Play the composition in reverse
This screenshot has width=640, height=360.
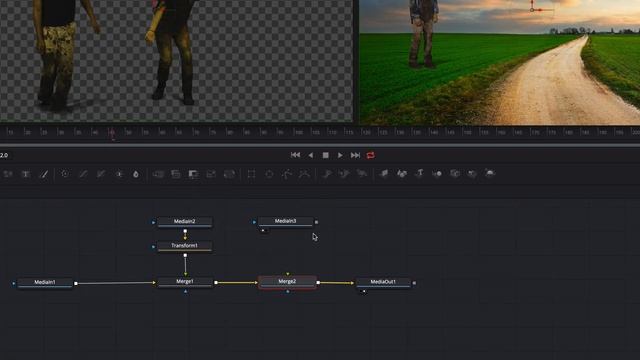pyautogui.click(x=311, y=155)
